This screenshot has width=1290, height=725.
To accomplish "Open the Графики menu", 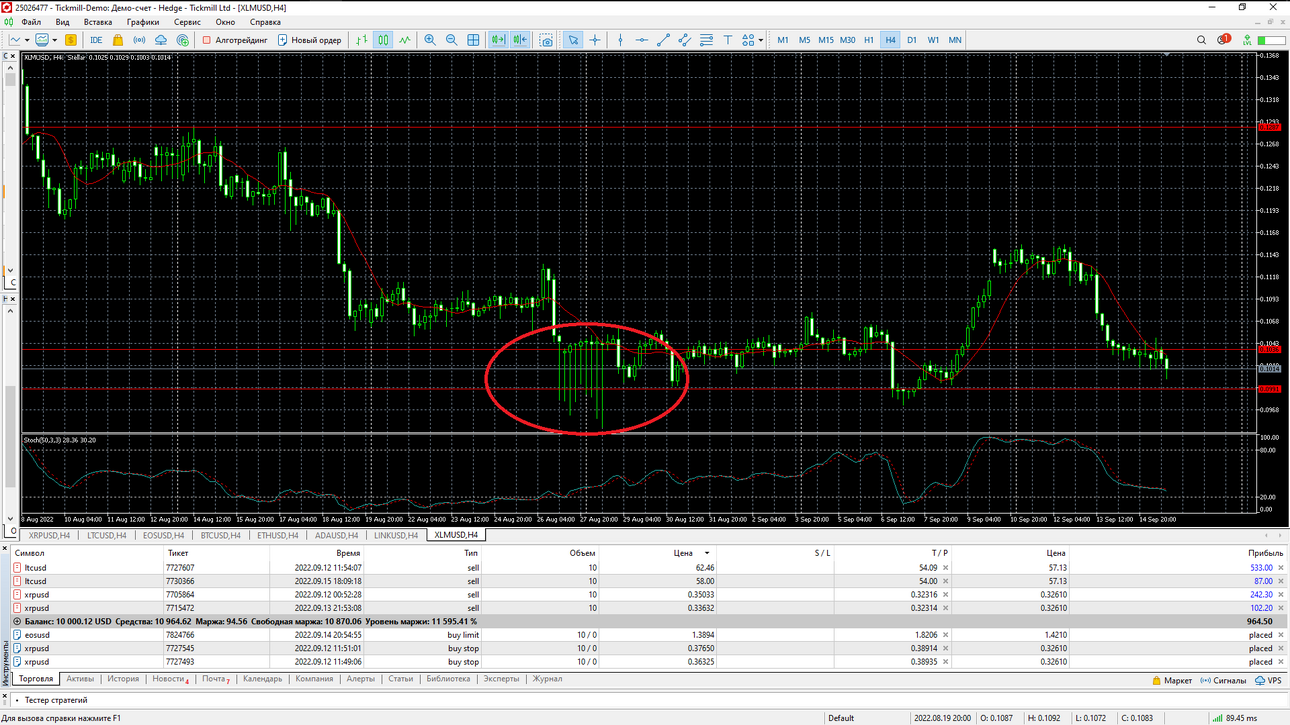I will (x=143, y=22).
